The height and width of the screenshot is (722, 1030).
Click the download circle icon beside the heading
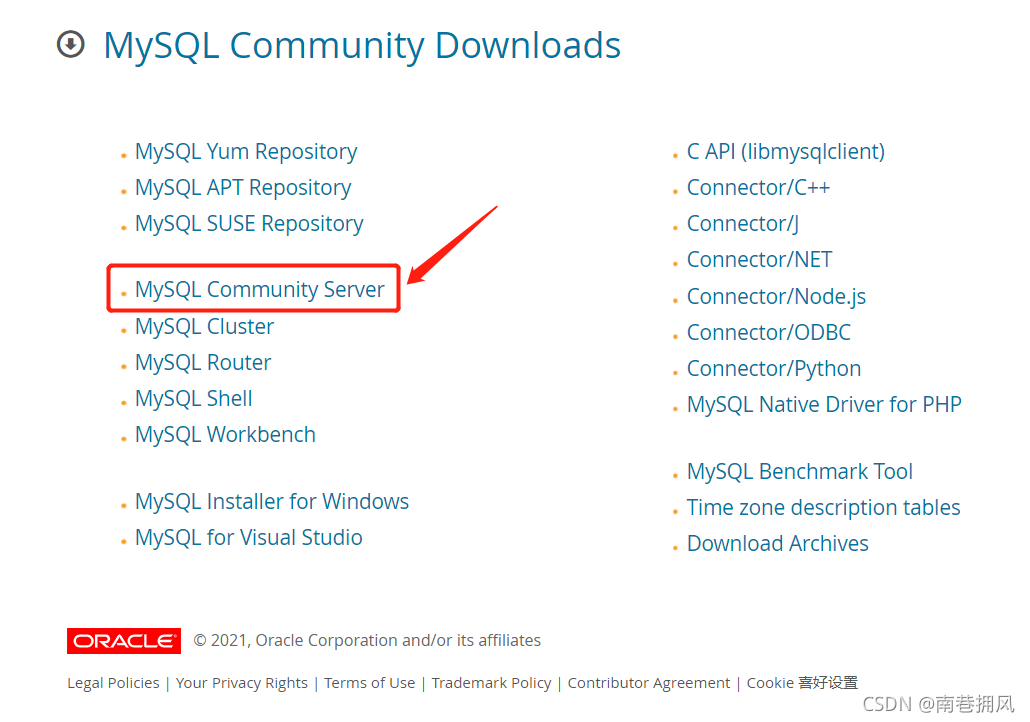(x=70, y=45)
